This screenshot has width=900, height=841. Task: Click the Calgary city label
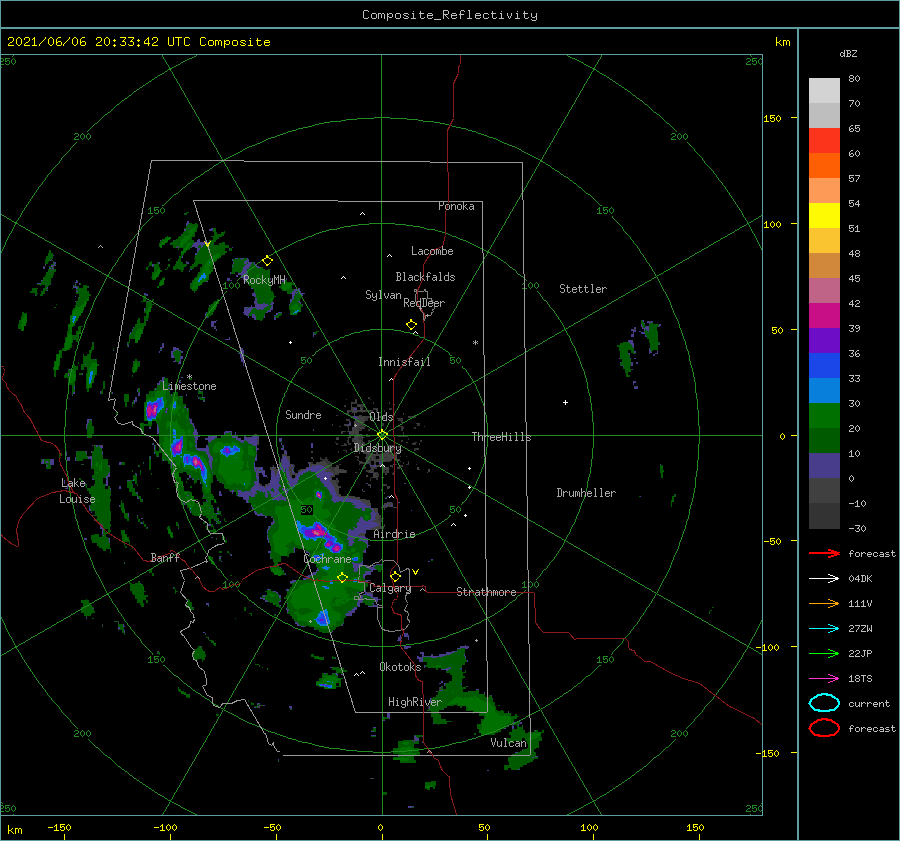[390, 588]
